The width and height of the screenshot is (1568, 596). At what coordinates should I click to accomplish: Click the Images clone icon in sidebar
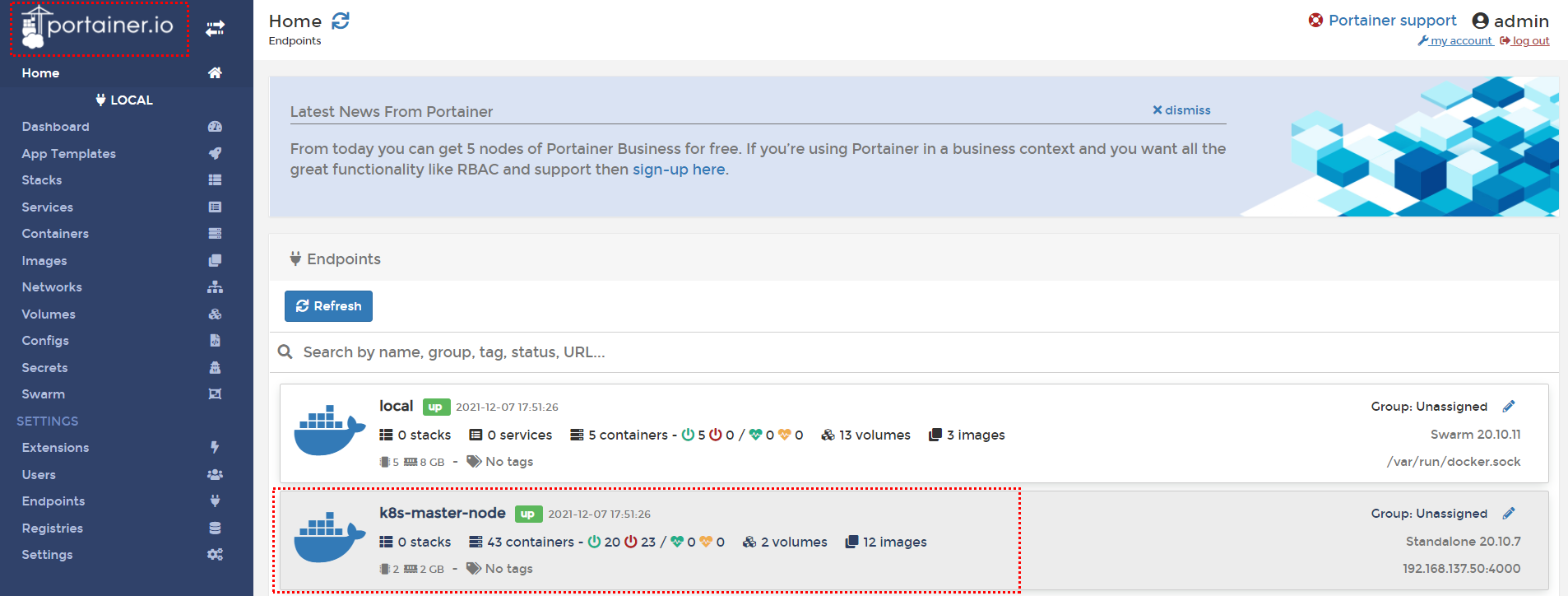[x=215, y=260]
